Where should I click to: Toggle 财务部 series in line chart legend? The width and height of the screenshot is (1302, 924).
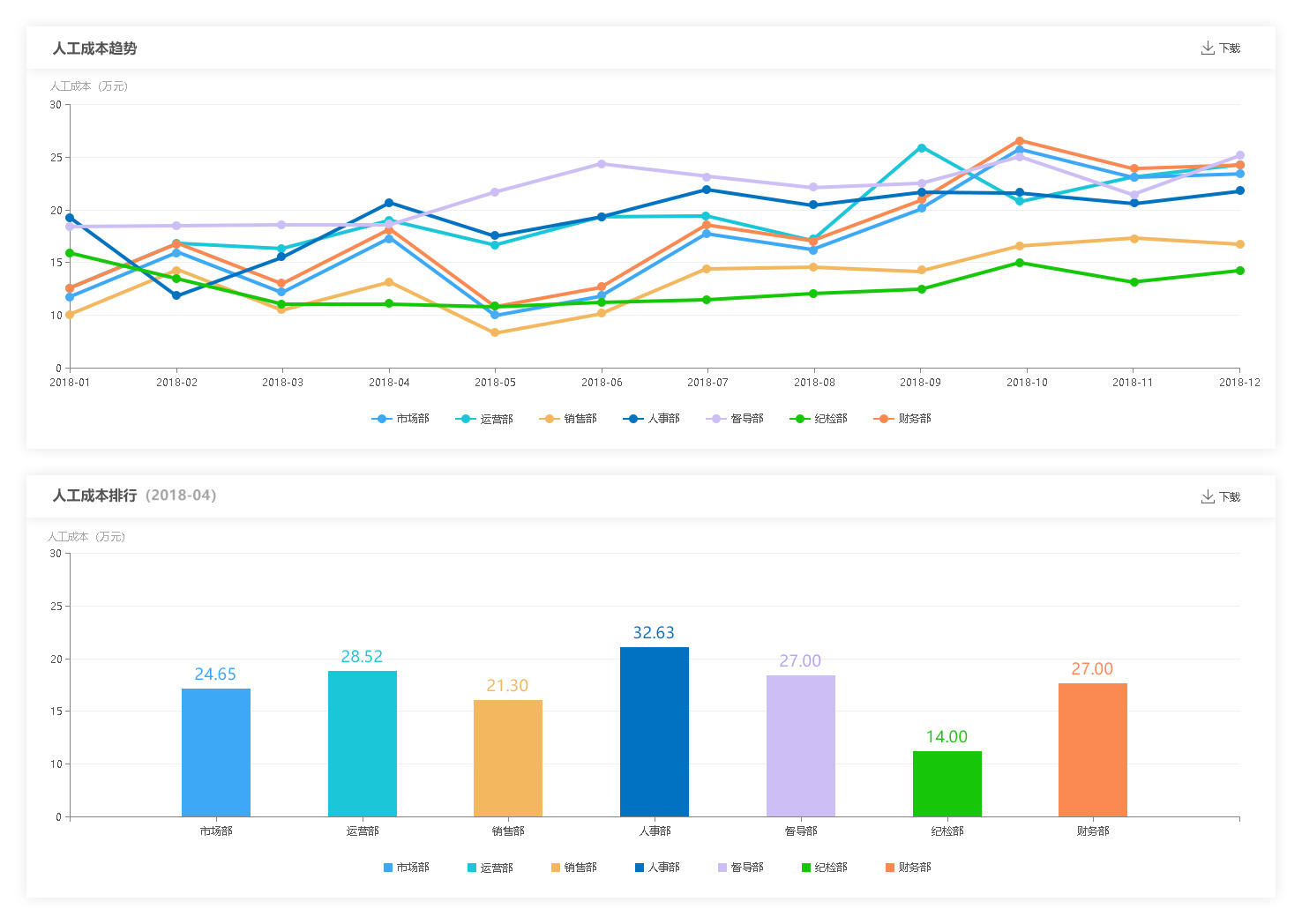click(902, 419)
